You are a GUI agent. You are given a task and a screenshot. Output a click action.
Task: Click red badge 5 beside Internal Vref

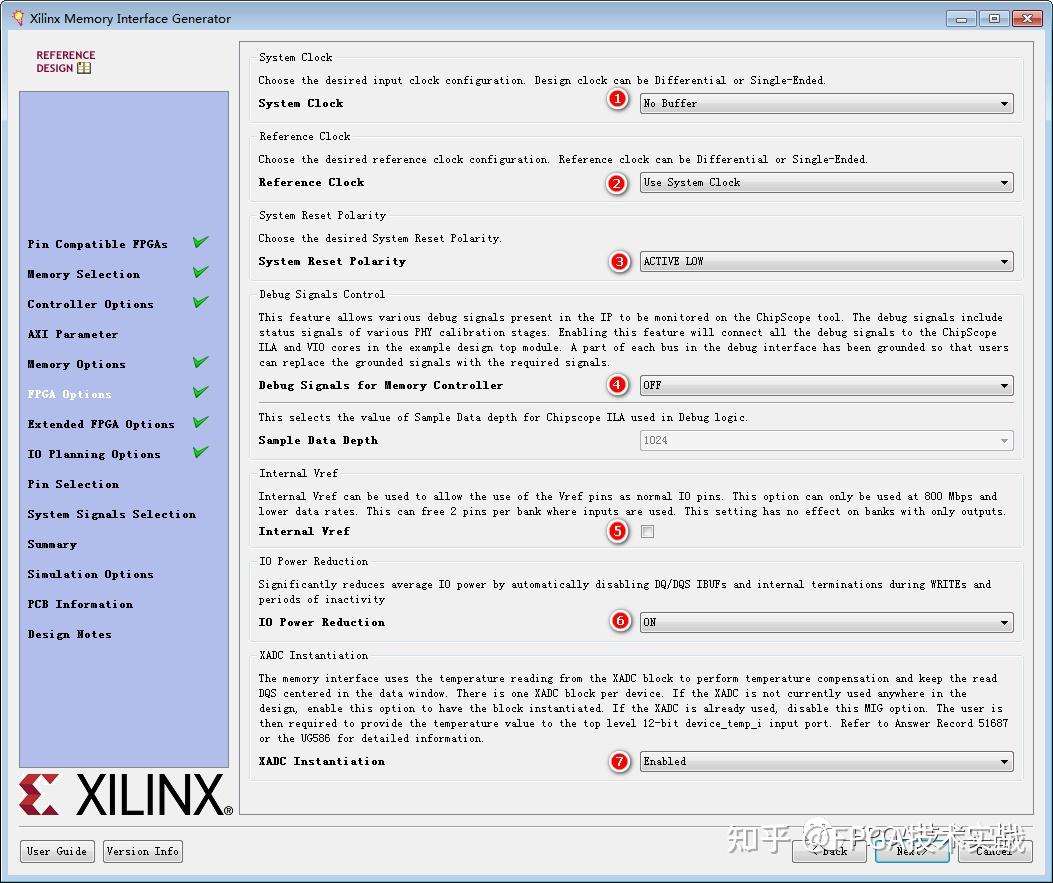click(x=617, y=531)
